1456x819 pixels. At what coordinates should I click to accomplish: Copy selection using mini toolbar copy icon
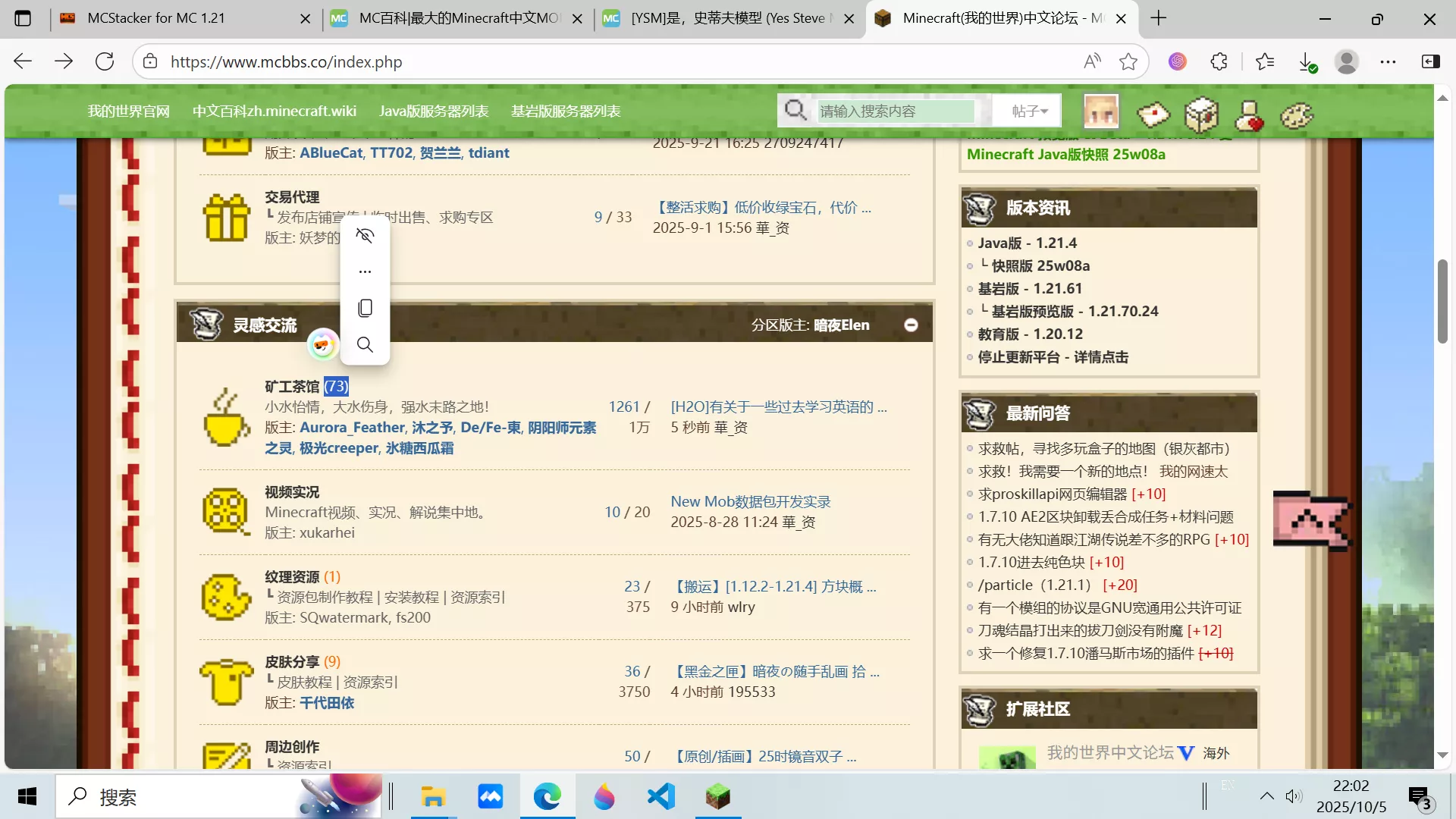point(365,308)
